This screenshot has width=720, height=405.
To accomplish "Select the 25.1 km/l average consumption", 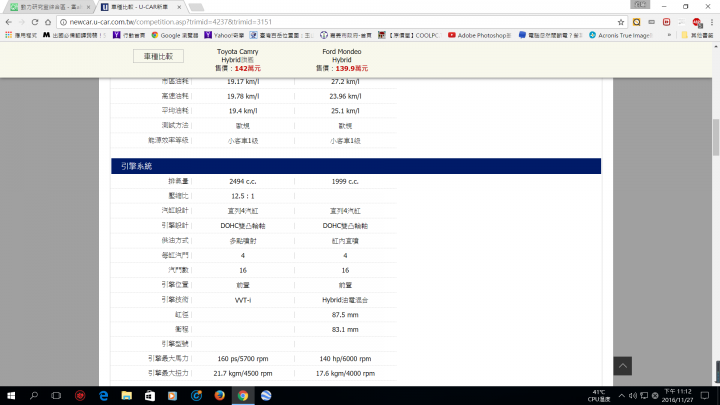I will click(345, 111).
